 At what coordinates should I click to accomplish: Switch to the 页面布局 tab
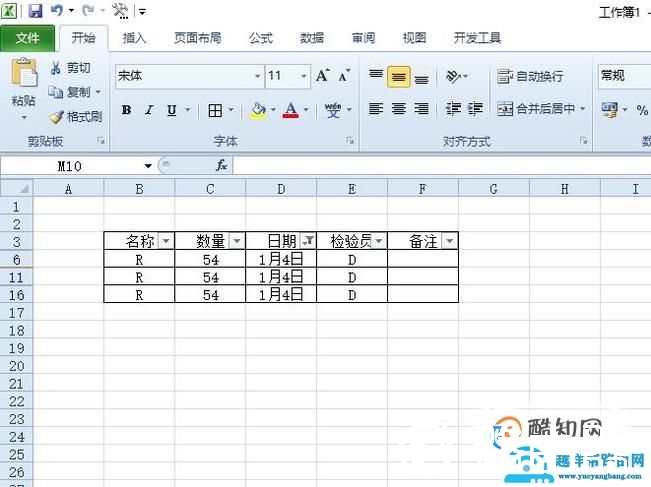(197, 38)
